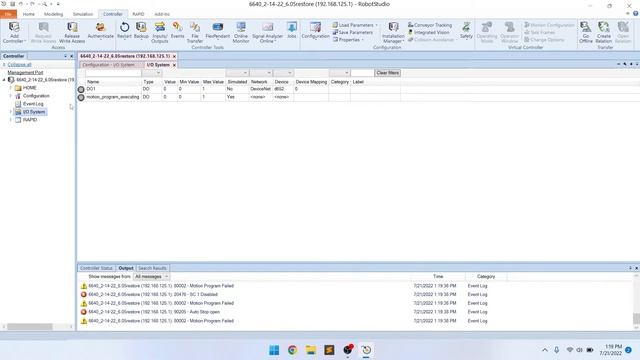Select the Modeling ribbon tab
Image resolution: width=640 pixels, height=360 pixels.
(53, 14)
